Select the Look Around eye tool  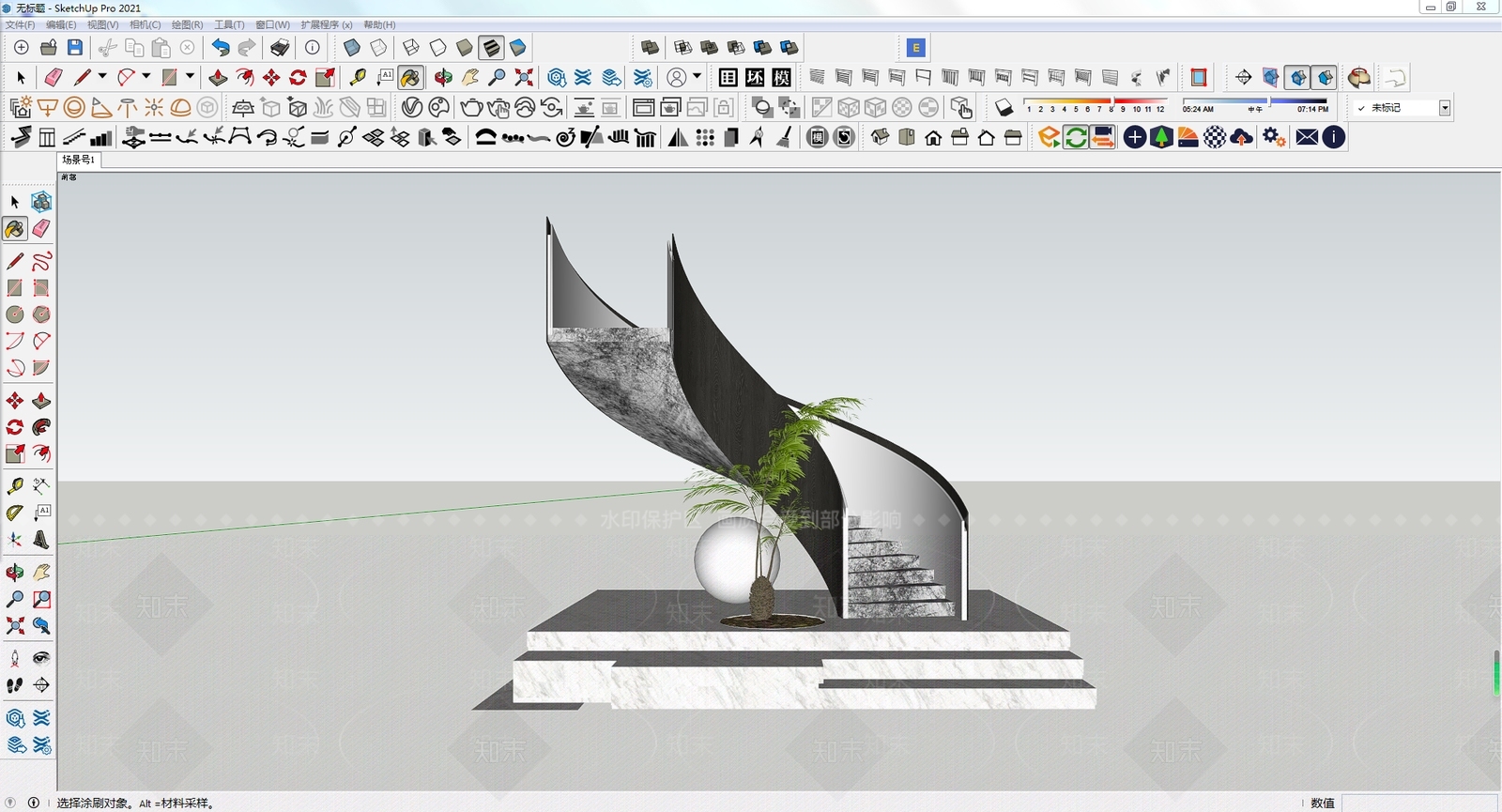click(x=41, y=658)
